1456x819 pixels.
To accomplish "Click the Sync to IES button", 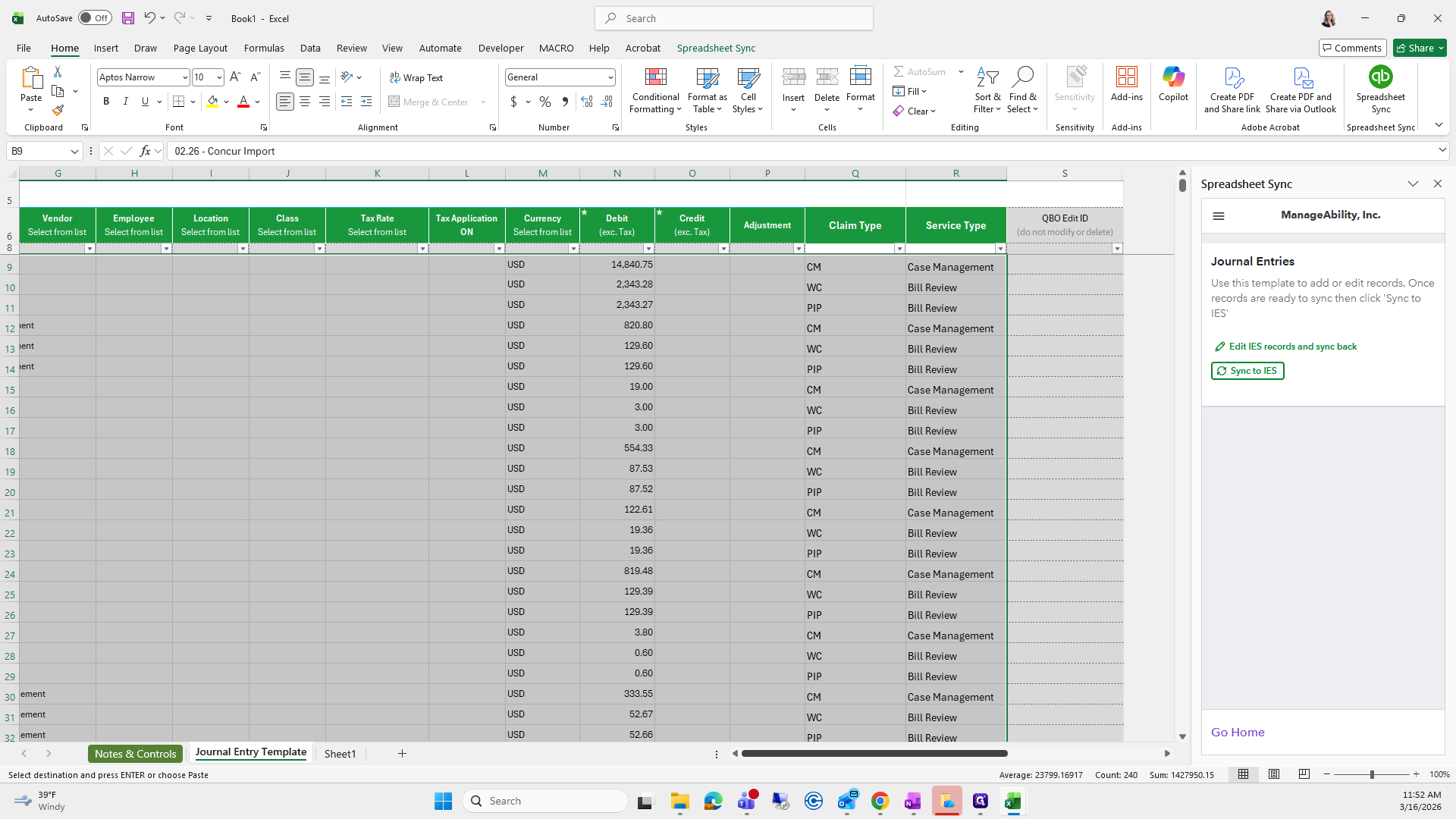I will click(x=1247, y=371).
